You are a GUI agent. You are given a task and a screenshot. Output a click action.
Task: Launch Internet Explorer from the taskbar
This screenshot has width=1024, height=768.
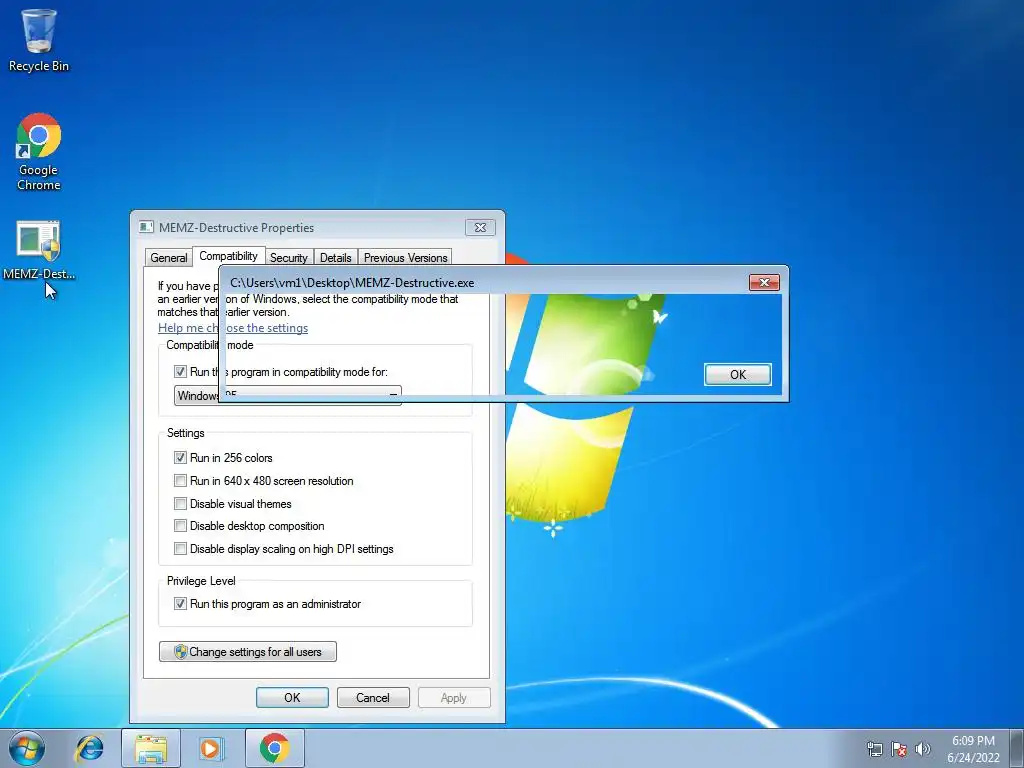click(89, 748)
